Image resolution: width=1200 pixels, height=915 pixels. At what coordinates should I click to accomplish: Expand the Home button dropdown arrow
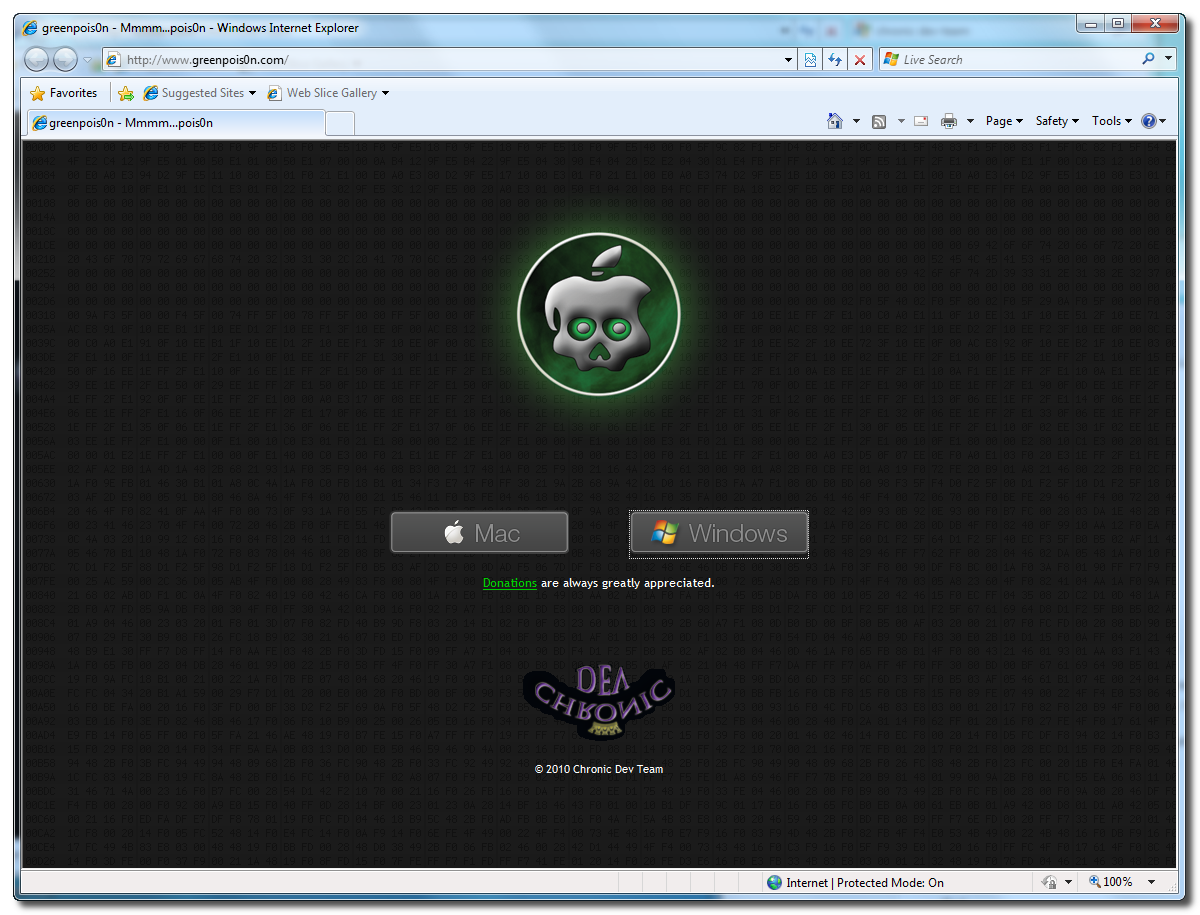click(x=856, y=122)
